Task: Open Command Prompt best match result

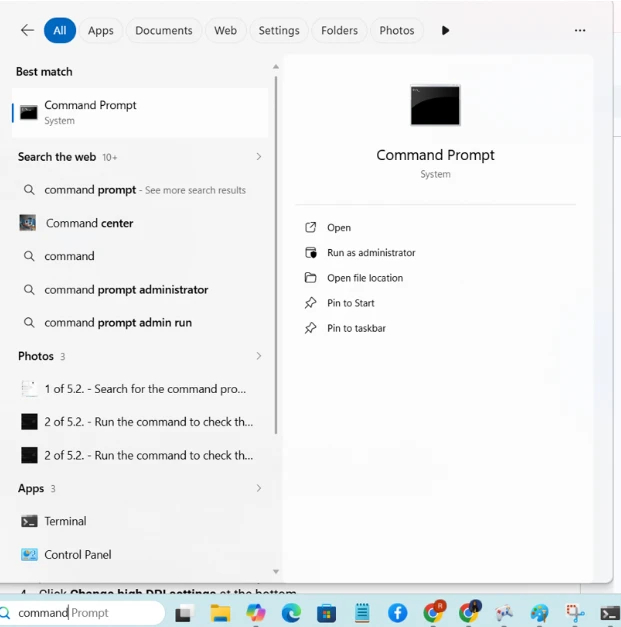Action: (x=140, y=113)
